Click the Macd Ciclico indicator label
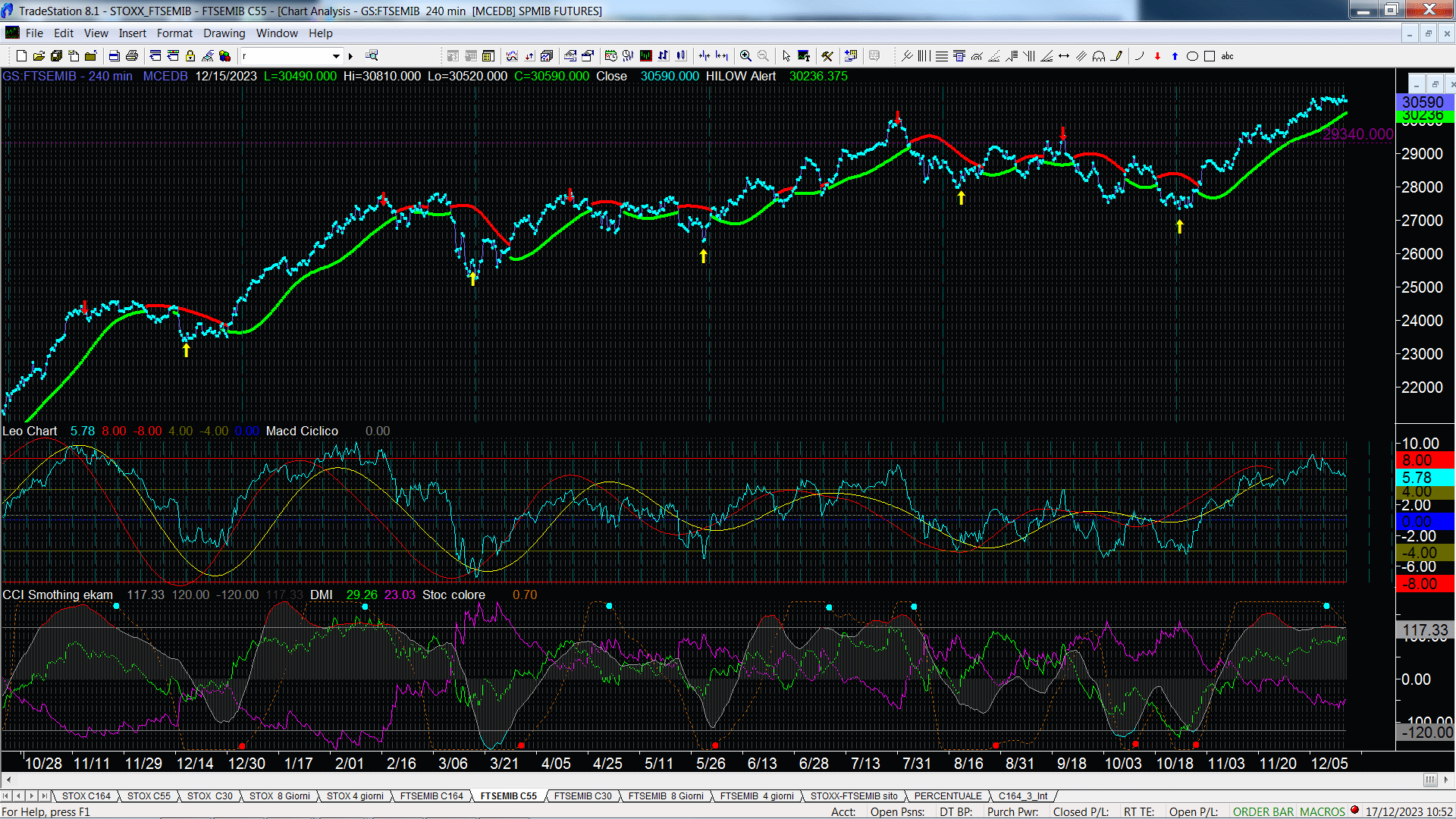 (302, 431)
